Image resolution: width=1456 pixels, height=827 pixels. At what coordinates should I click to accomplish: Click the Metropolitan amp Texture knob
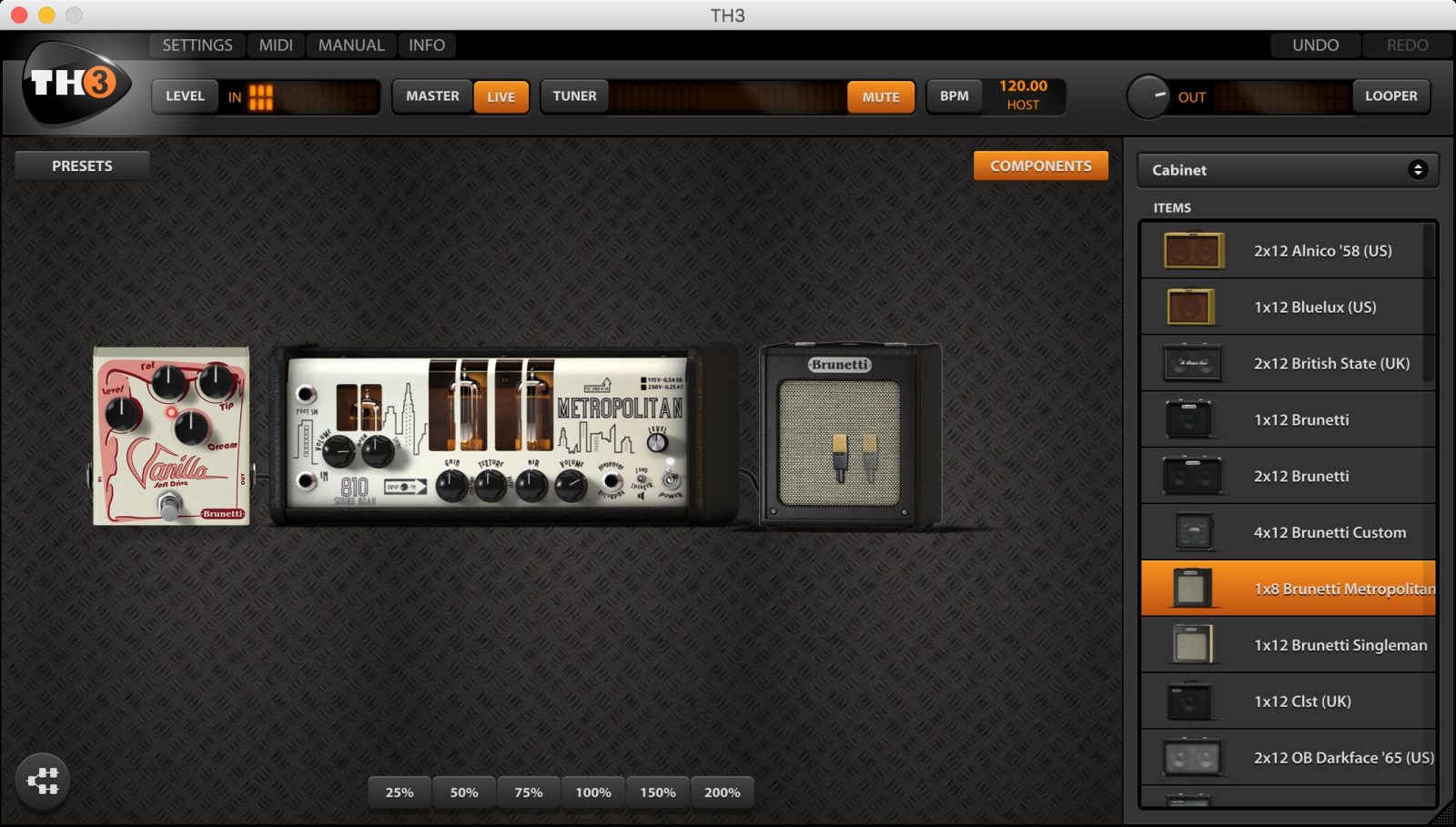490,486
